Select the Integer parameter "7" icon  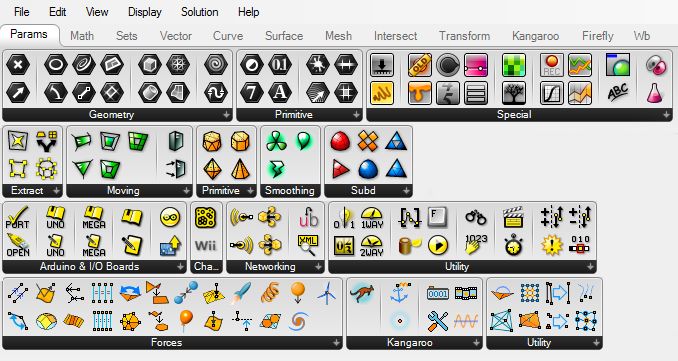252,93
